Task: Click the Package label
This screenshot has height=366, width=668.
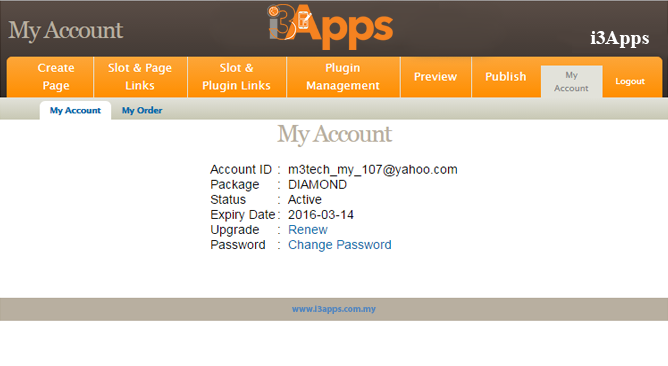Action: (x=235, y=184)
